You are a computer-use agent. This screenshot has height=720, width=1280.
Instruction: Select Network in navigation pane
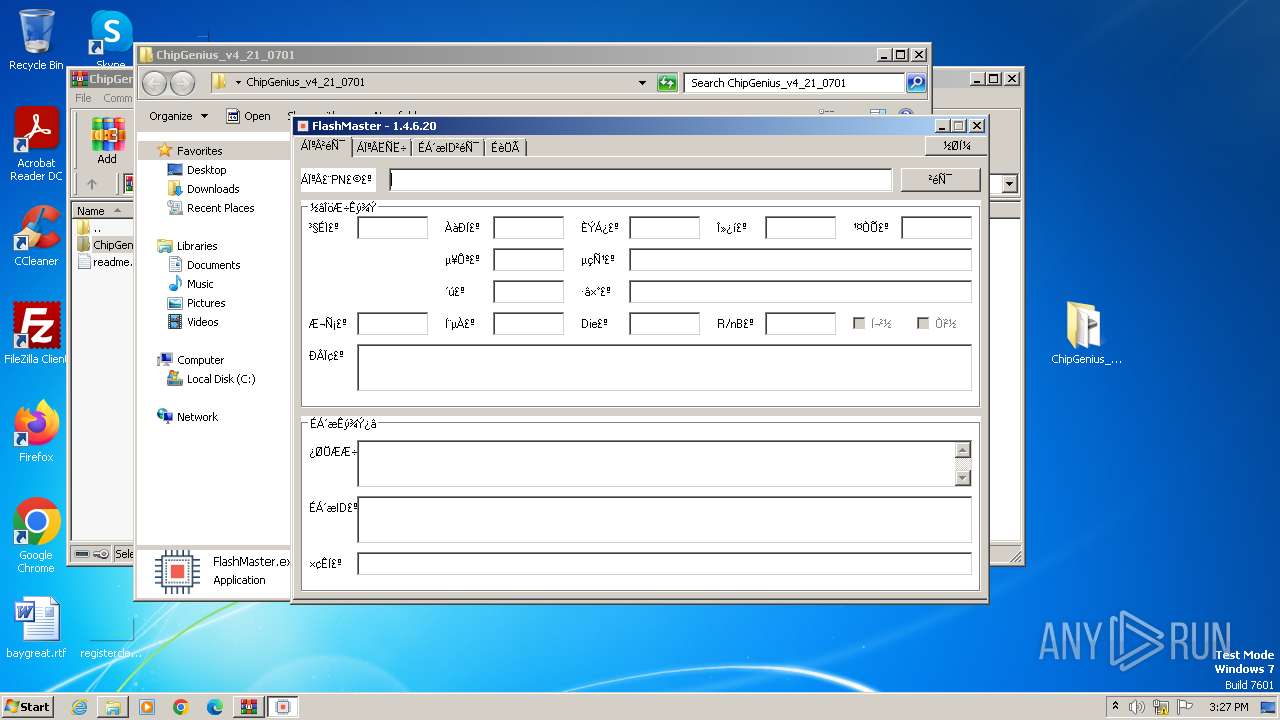[x=197, y=417]
